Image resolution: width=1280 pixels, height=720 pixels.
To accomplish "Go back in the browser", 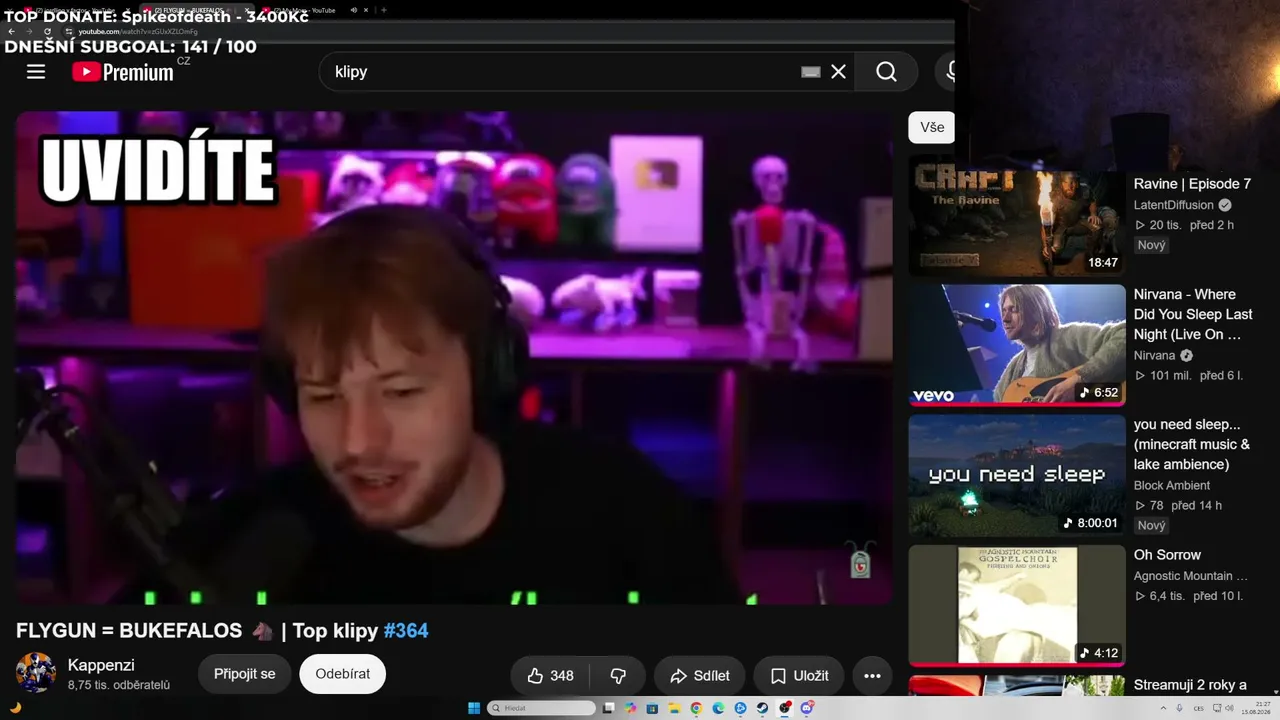I will (x=11, y=32).
